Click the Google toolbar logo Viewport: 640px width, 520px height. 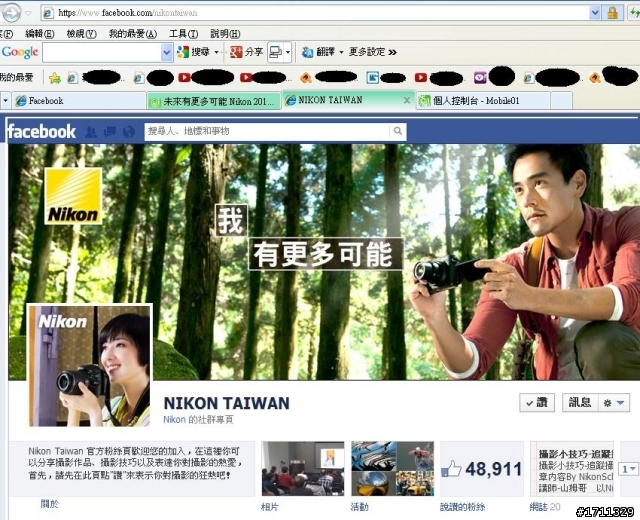(x=20, y=52)
